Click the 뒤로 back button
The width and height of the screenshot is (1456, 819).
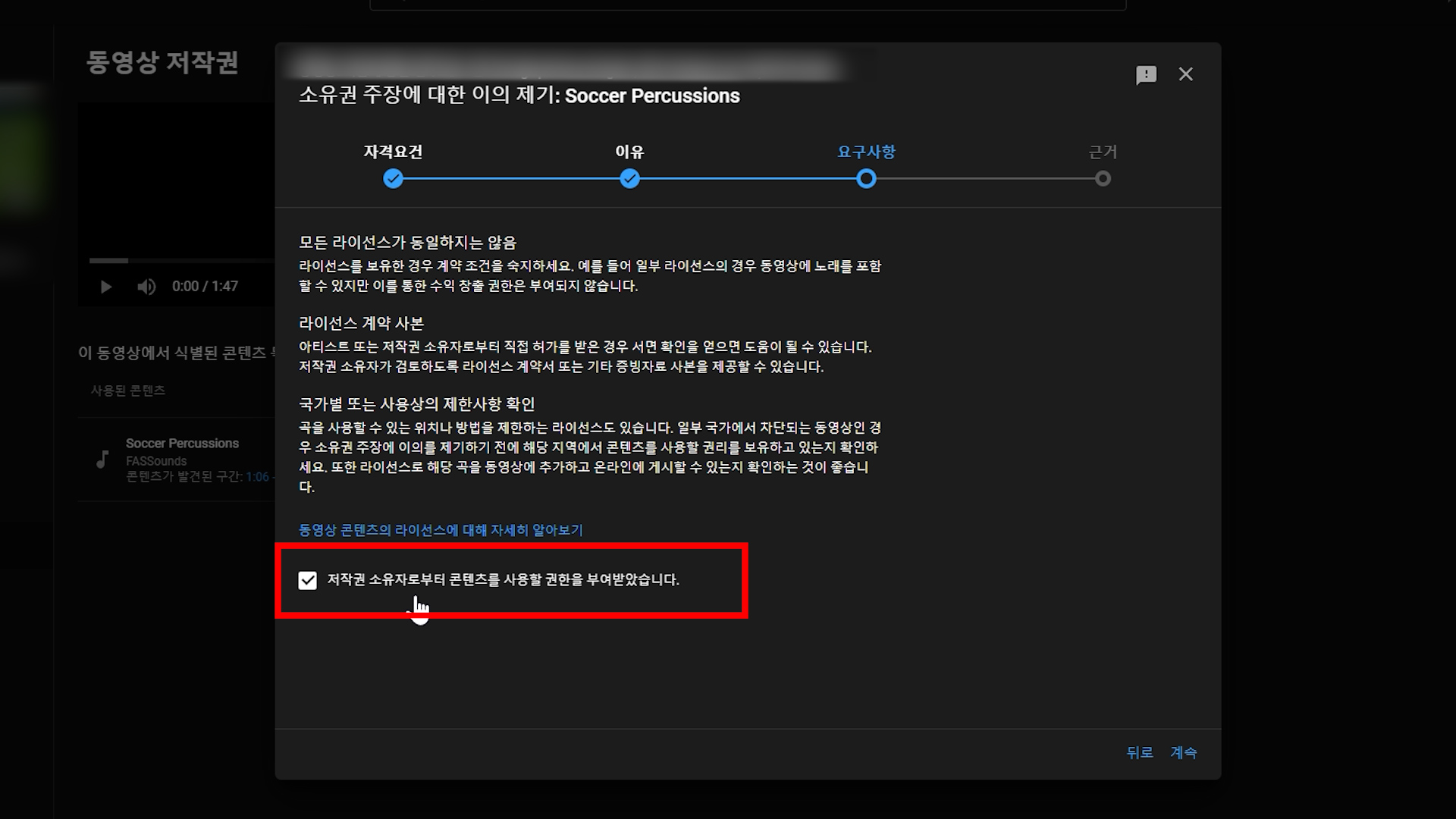pyautogui.click(x=1139, y=752)
